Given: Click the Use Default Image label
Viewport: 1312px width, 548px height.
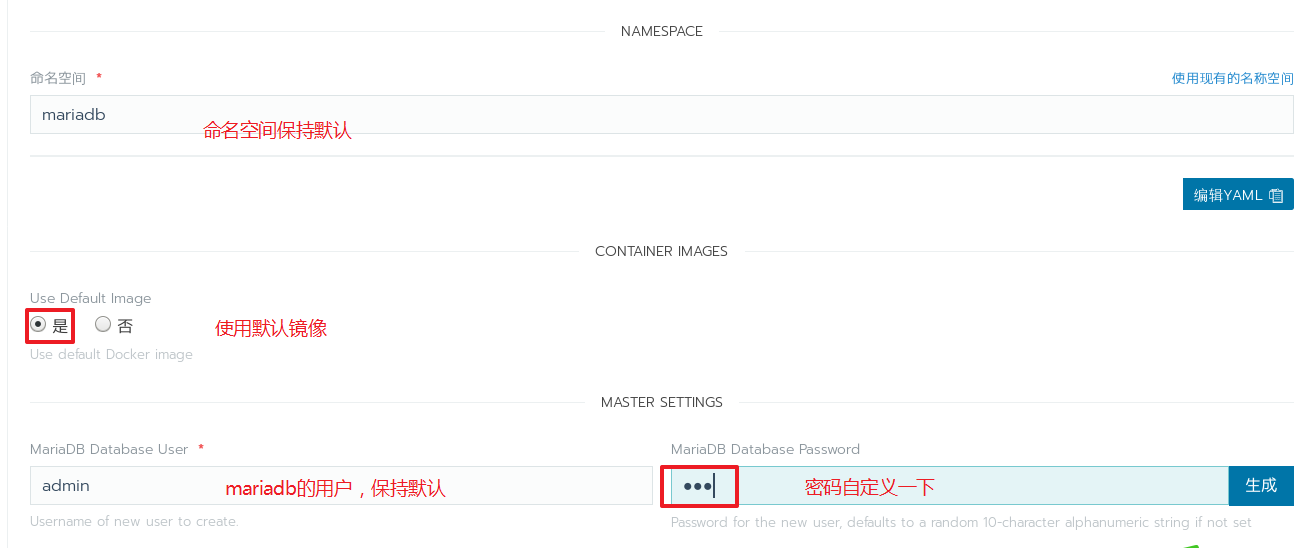Looking at the screenshot, I should click(91, 298).
